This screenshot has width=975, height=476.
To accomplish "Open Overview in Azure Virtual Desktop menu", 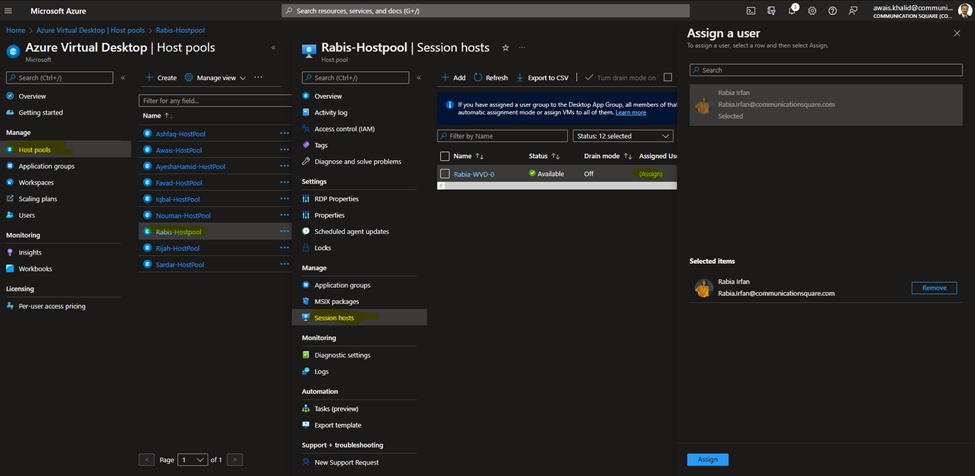I will 32,96.
